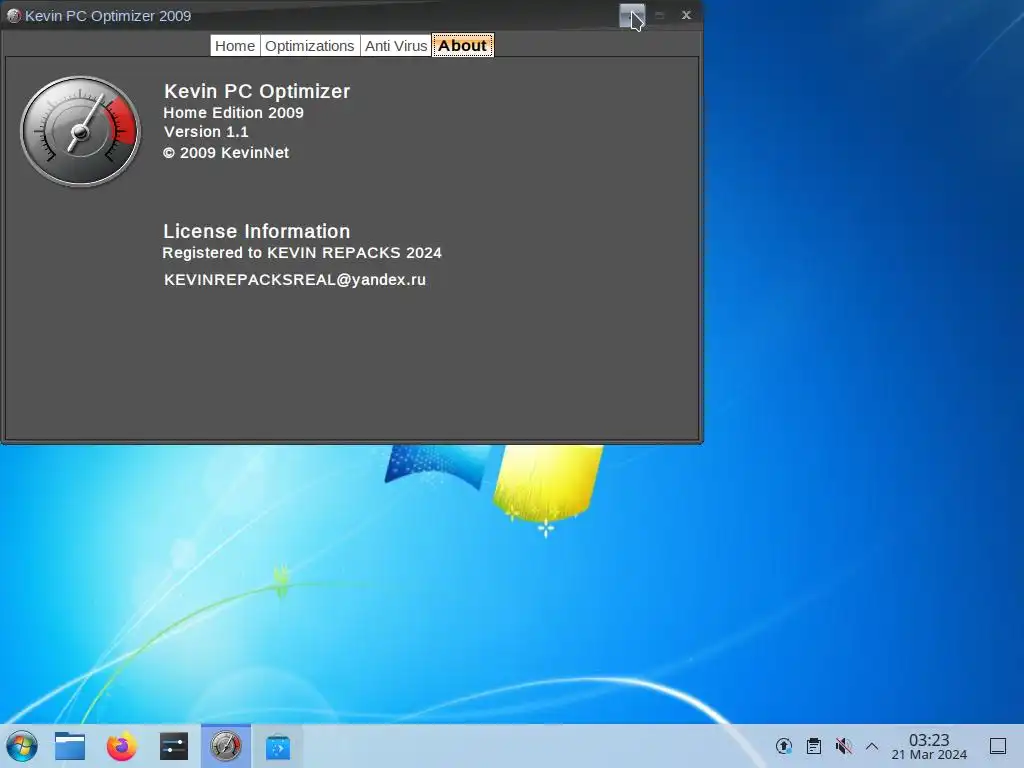
Task: Maximize the Kevin PC Optimizer window
Action: tap(660, 16)
